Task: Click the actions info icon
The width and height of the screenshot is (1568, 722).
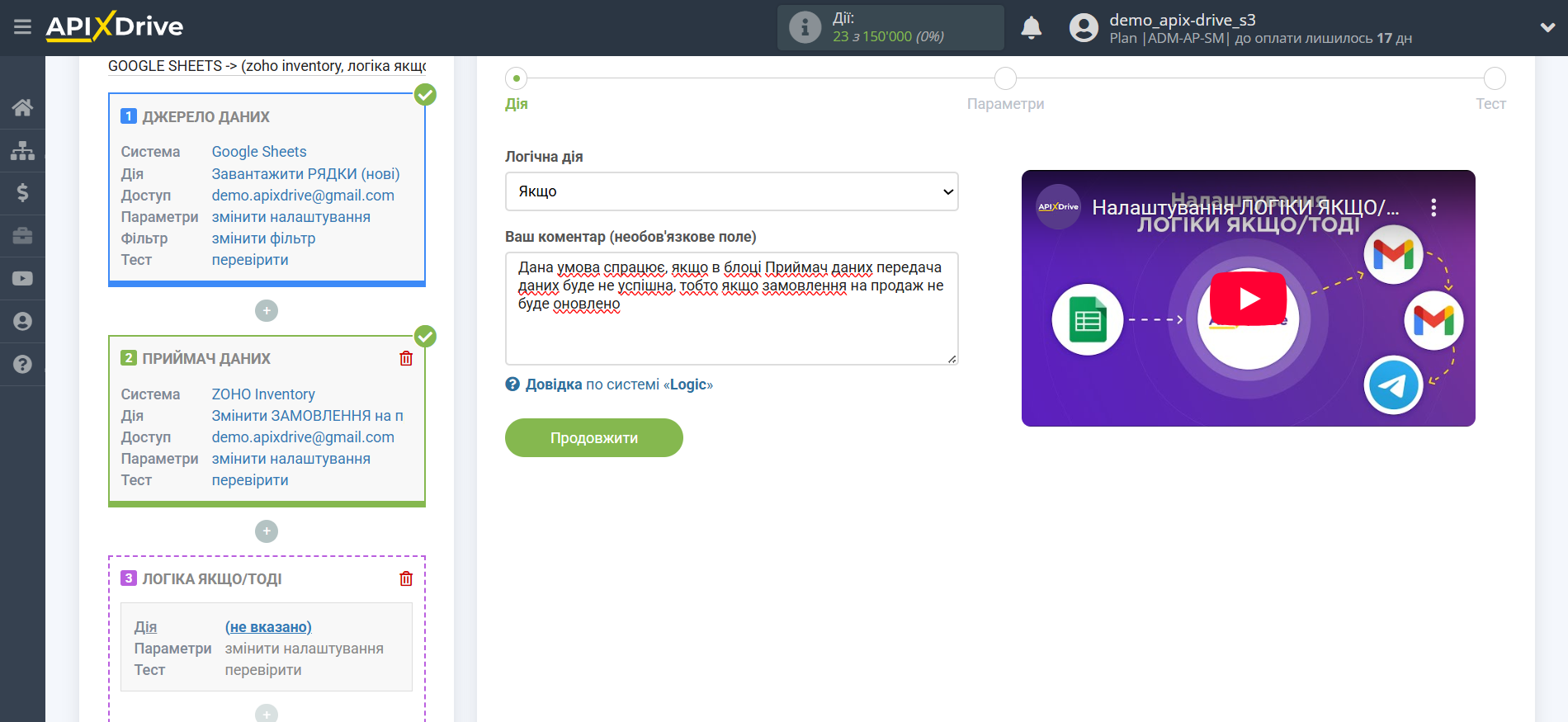Action: tap(805, 27)
